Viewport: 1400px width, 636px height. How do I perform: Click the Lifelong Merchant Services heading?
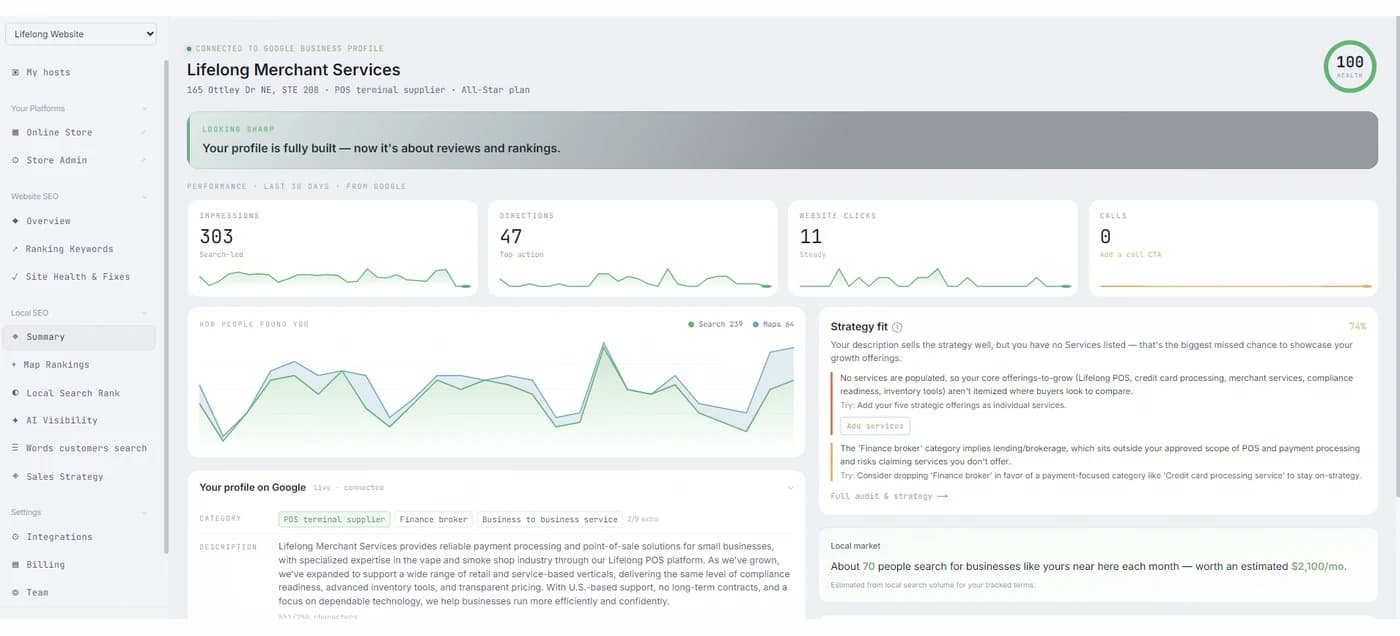[294, 70]
